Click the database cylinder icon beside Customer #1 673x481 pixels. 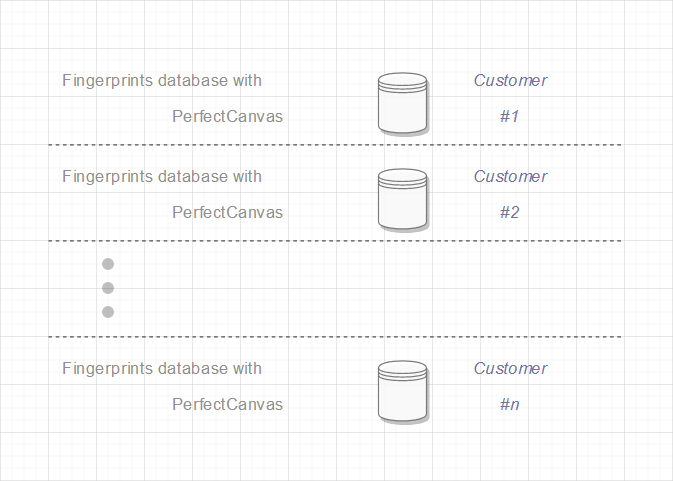[403, 102]
